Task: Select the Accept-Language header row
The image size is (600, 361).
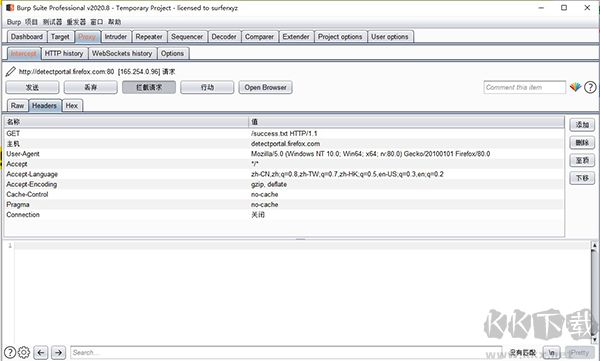Action: pos(284,174)
